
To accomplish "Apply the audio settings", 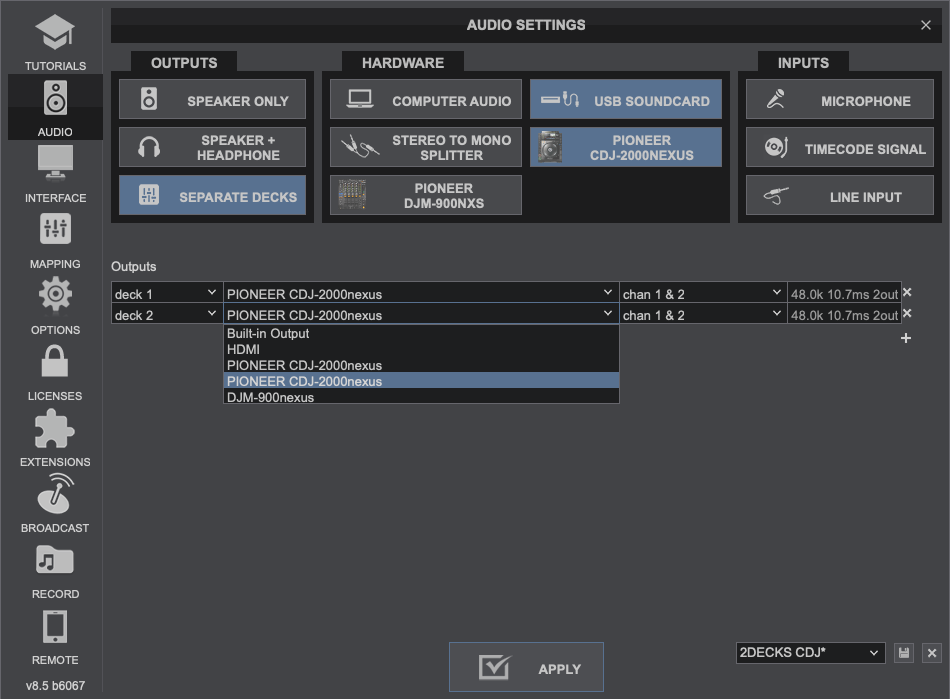I will pos(526,667).
